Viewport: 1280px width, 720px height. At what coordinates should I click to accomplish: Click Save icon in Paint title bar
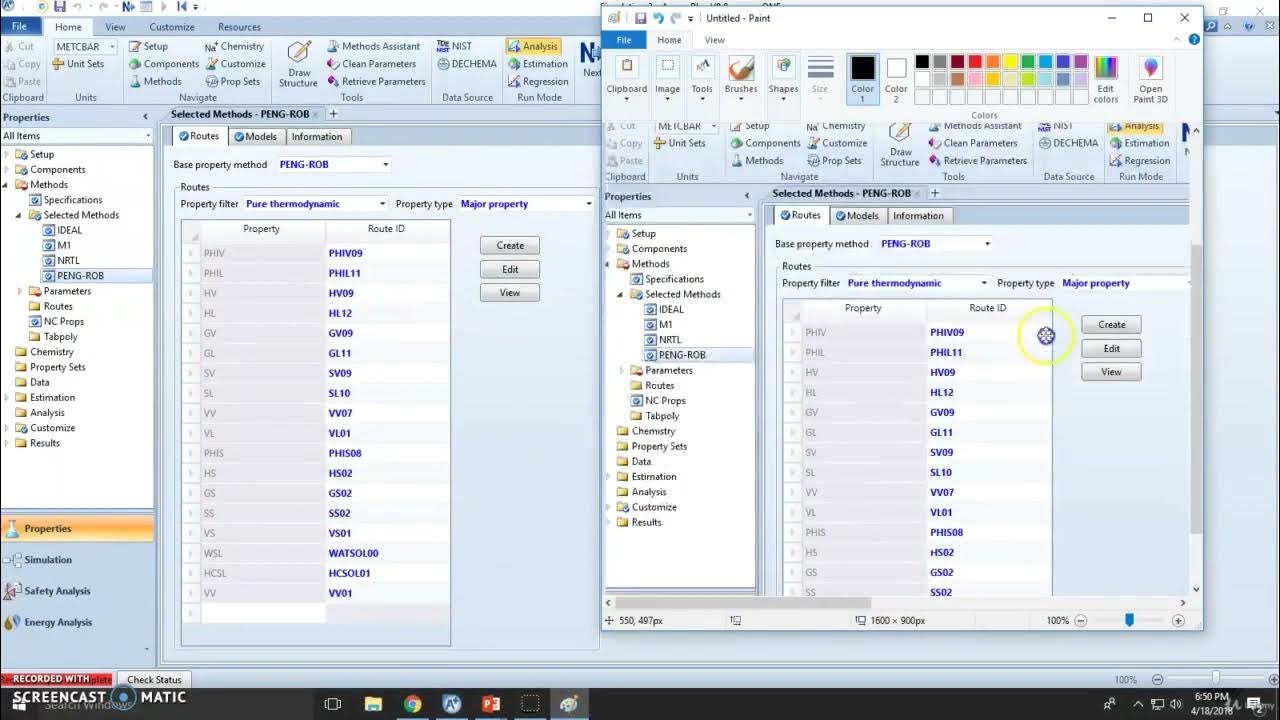[x=640, y=18]
